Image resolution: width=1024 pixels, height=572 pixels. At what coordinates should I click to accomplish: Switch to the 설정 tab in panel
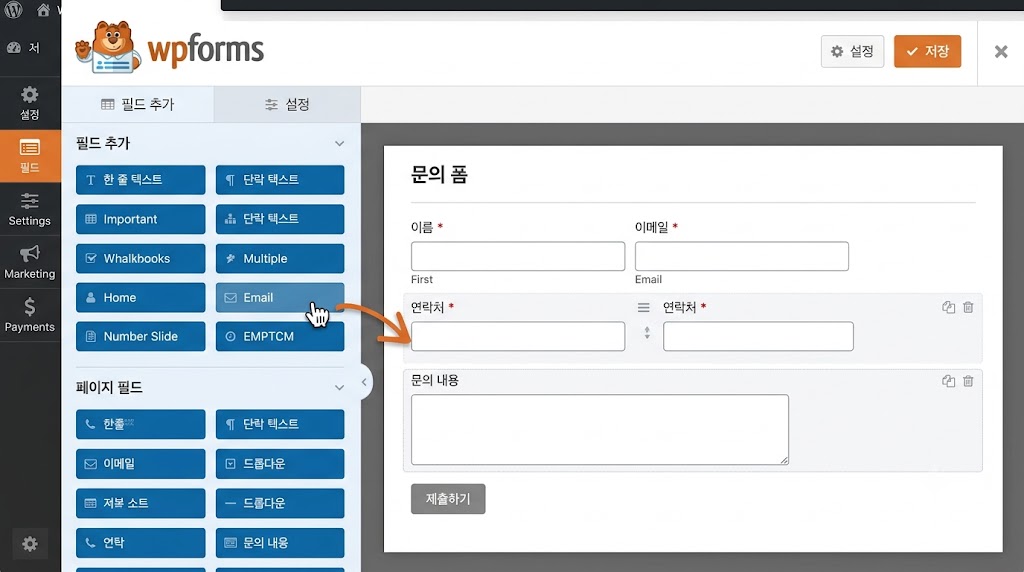click(287, 104)
